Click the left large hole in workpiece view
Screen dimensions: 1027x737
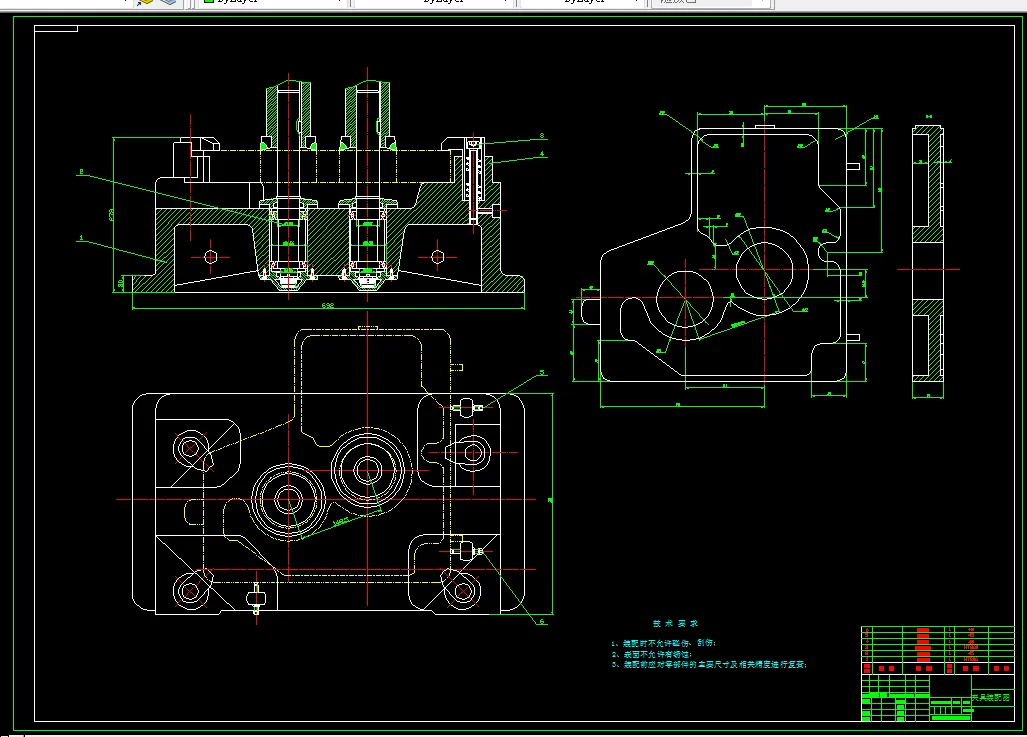click(x=686, y=298)
